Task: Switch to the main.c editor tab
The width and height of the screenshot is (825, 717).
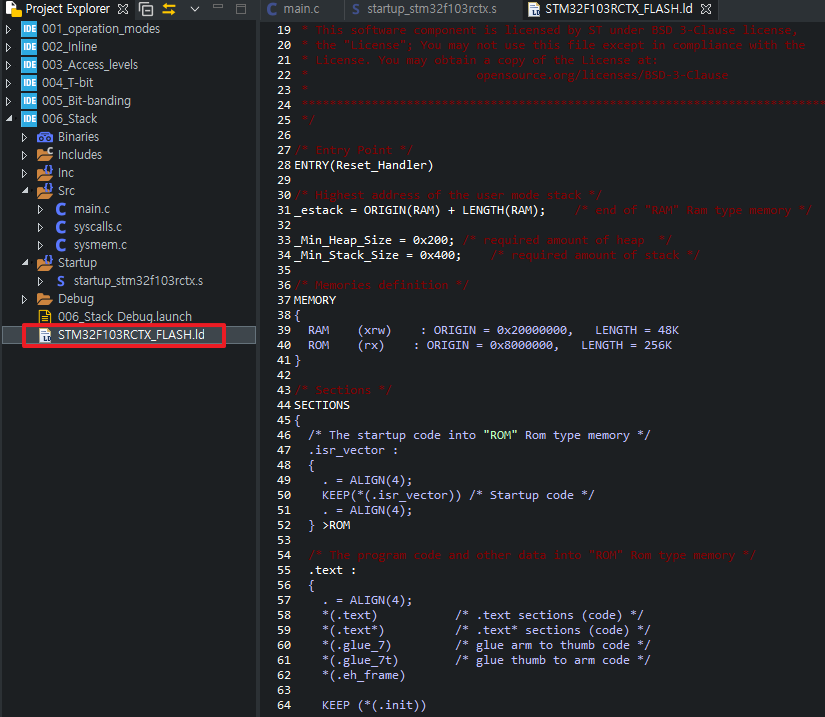Action: coord(300,9)
